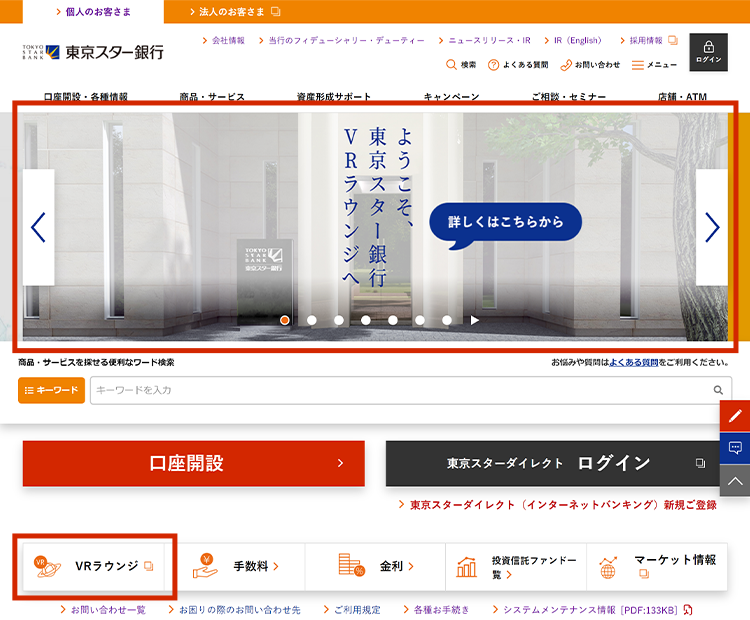Screen dimensions: 750x620
Task: Click the マーケット情報 globe icon
Action: (608, 568)
